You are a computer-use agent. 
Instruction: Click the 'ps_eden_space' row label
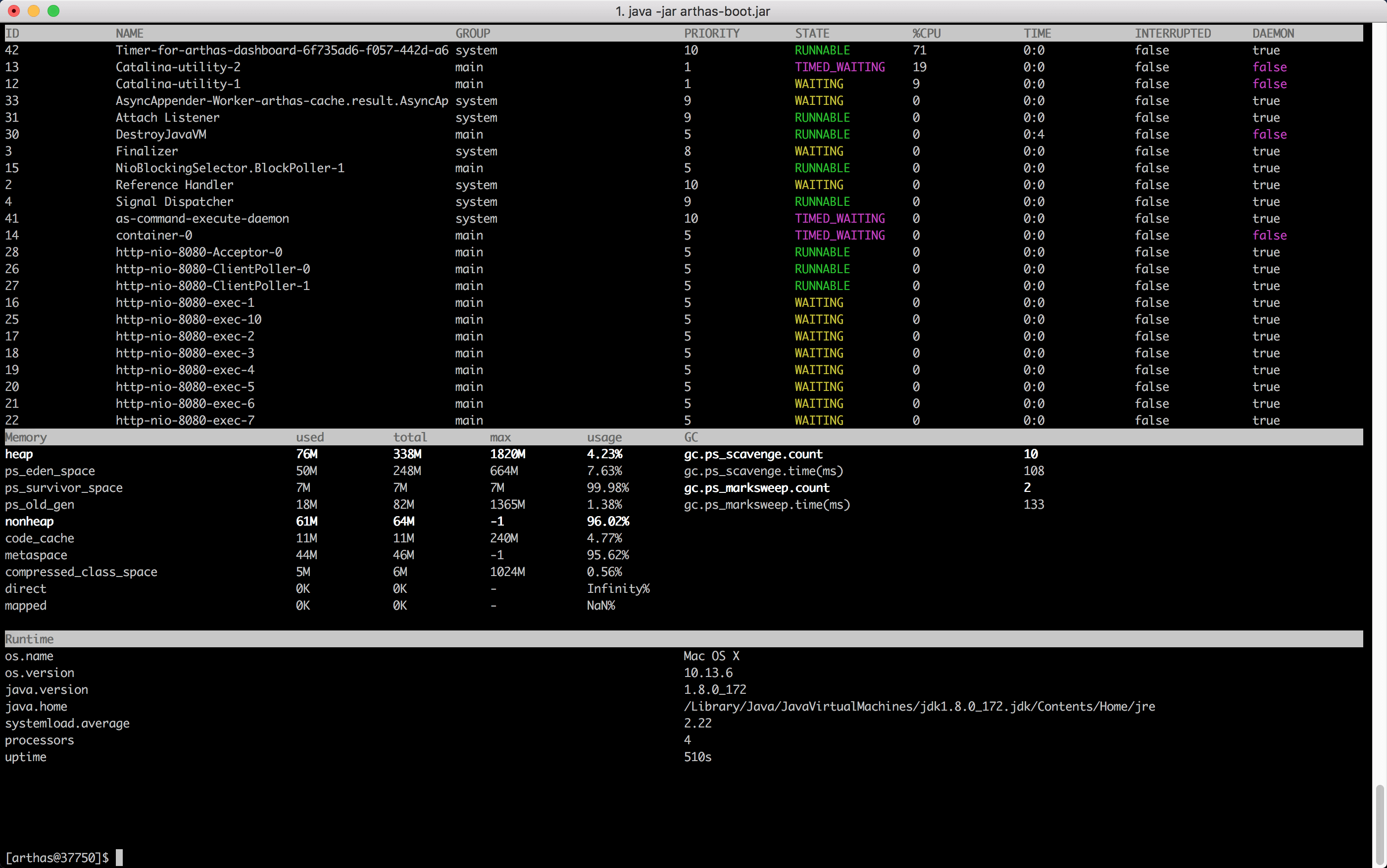coord(50,471)
